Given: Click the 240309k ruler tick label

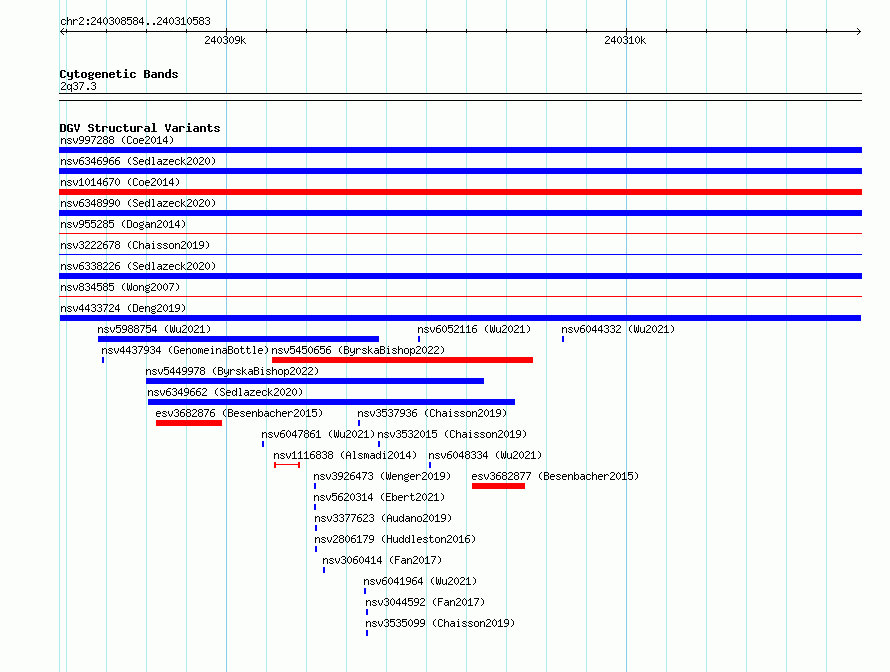Looking at the screenshot, I should tap(225, 40).
